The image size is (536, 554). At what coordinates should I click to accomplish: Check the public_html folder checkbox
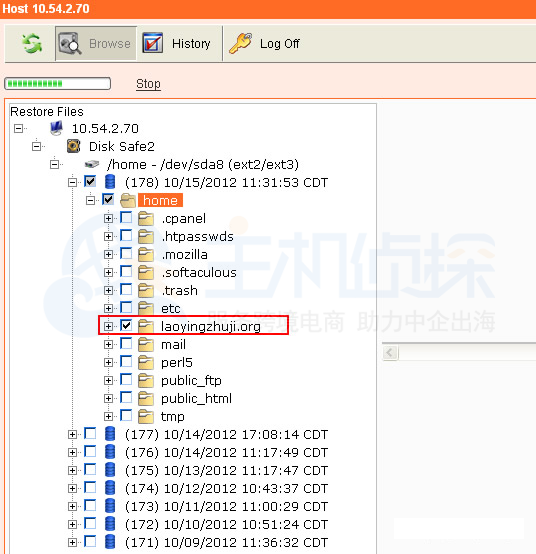pos(126,397)
